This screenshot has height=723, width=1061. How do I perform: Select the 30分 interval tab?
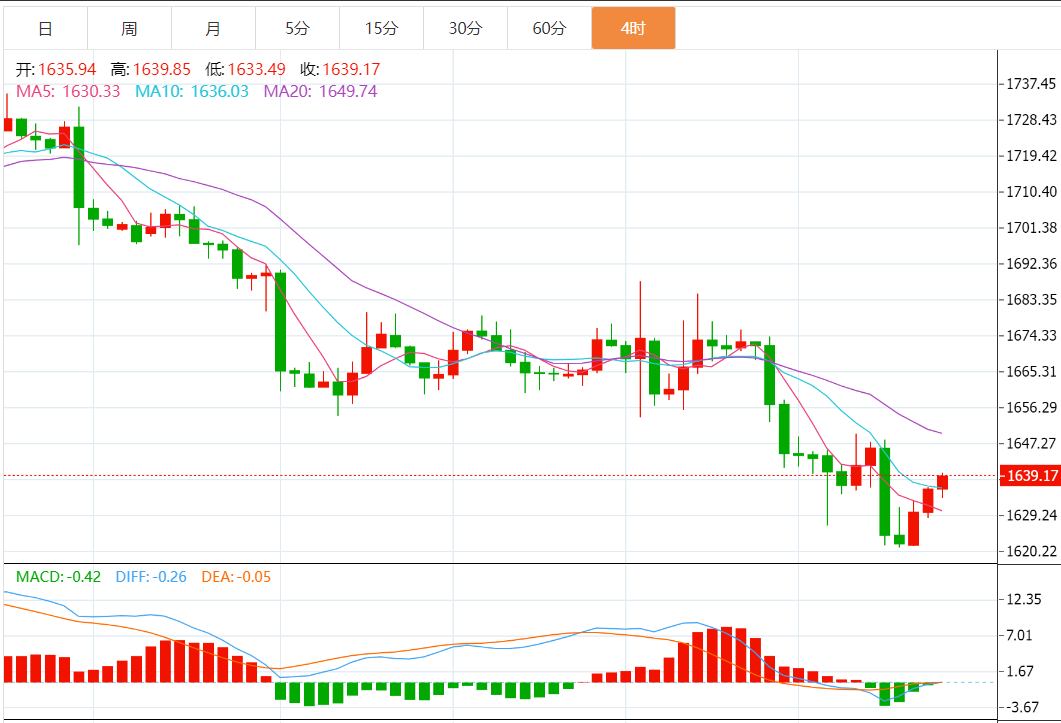click(465, 28)
